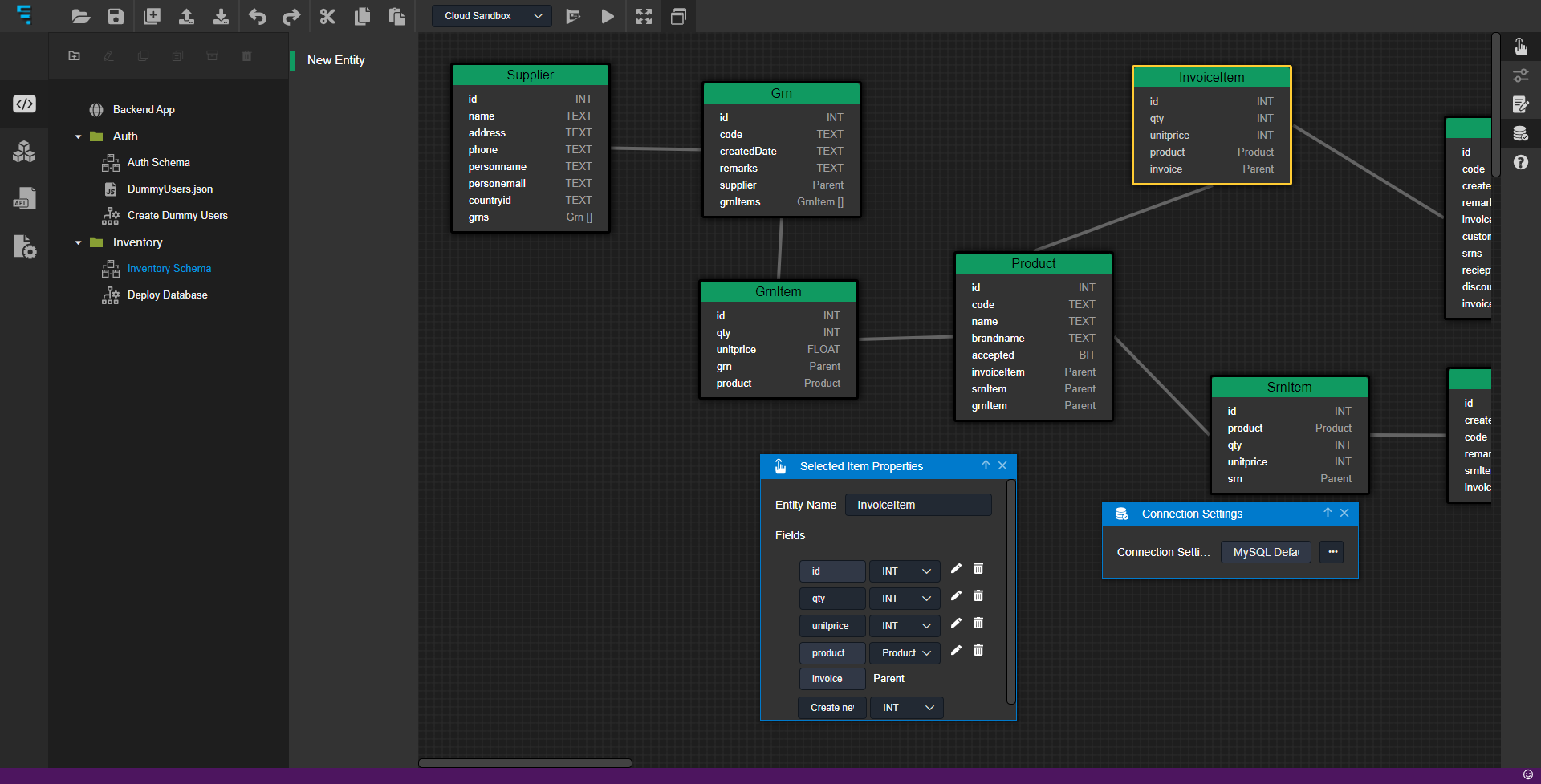
Task: Open the help question mark icon
Action: [1520, 163]
